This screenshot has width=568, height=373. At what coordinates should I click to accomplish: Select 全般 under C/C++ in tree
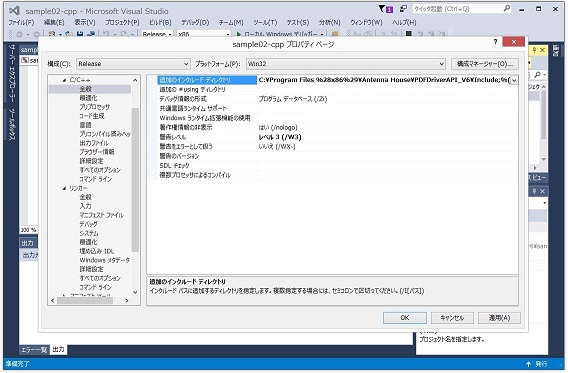tap(85, 89)
